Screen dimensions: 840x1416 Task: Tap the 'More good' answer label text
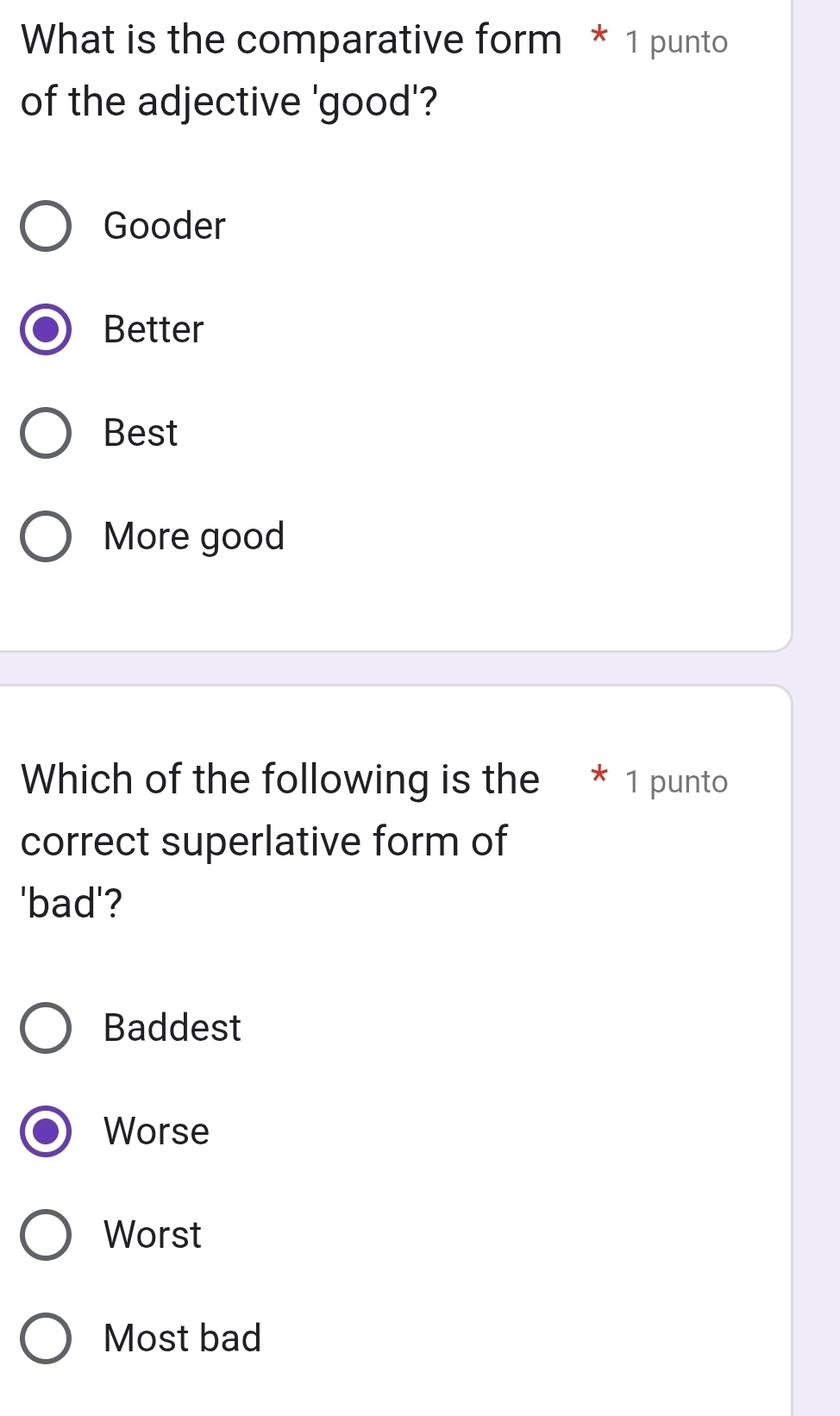[194, 536]
